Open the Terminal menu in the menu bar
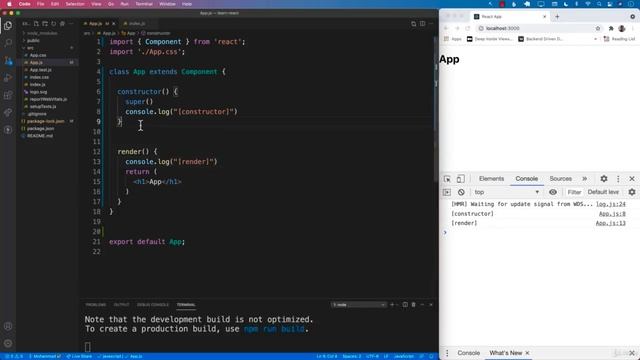Viewport: 640px width, 360px height. tap(144, 4)
